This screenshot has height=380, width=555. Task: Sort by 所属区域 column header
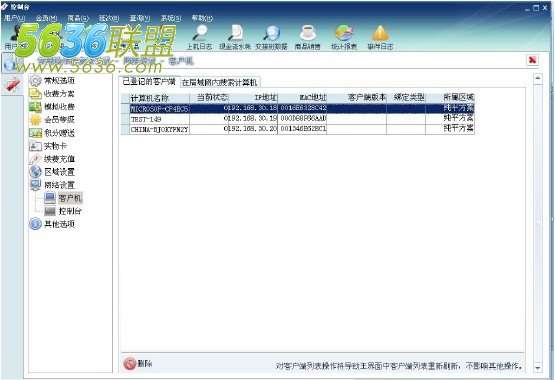click(x=450, y=98)
